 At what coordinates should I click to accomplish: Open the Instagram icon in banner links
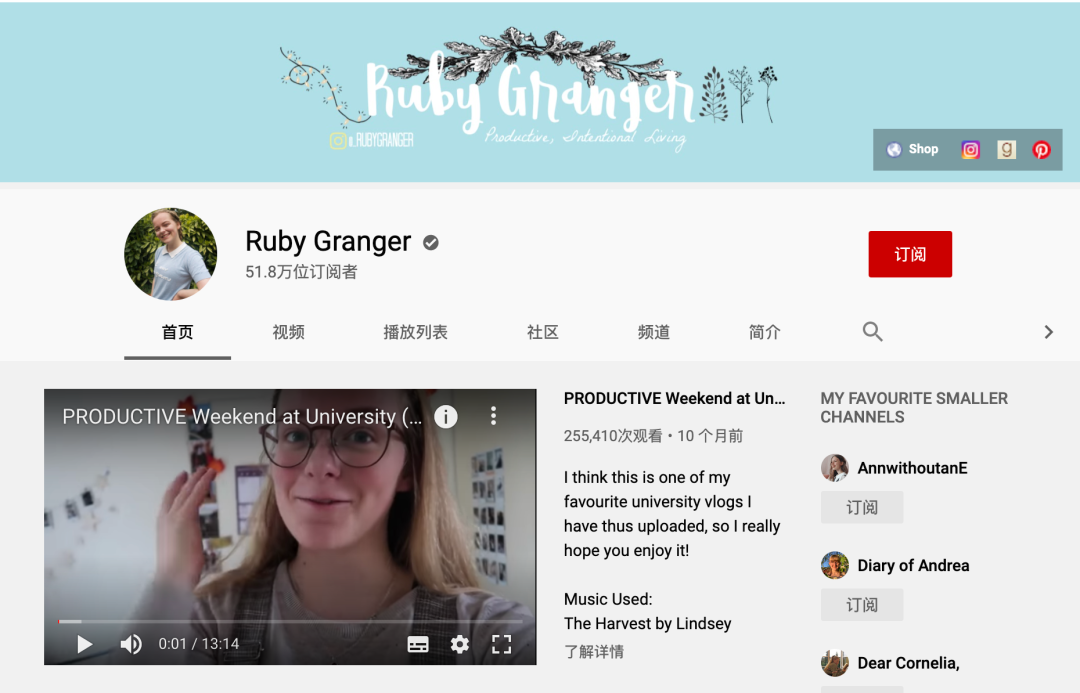tap(970, 149)
